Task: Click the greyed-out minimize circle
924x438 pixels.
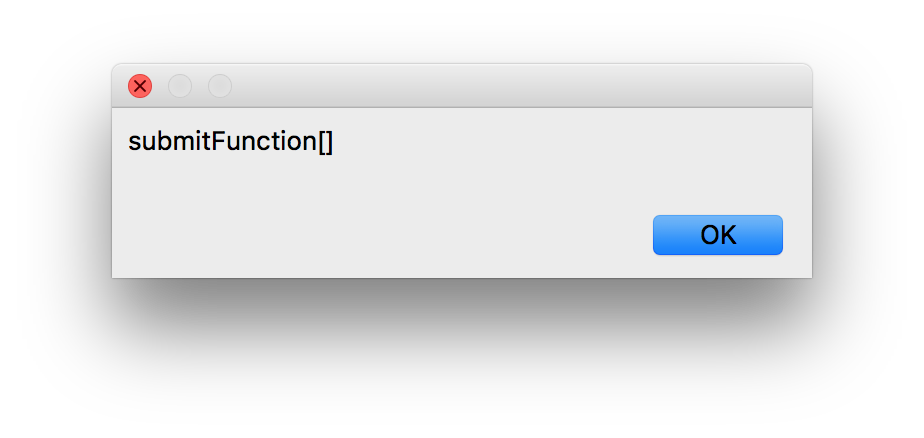Action: (180, 86)
